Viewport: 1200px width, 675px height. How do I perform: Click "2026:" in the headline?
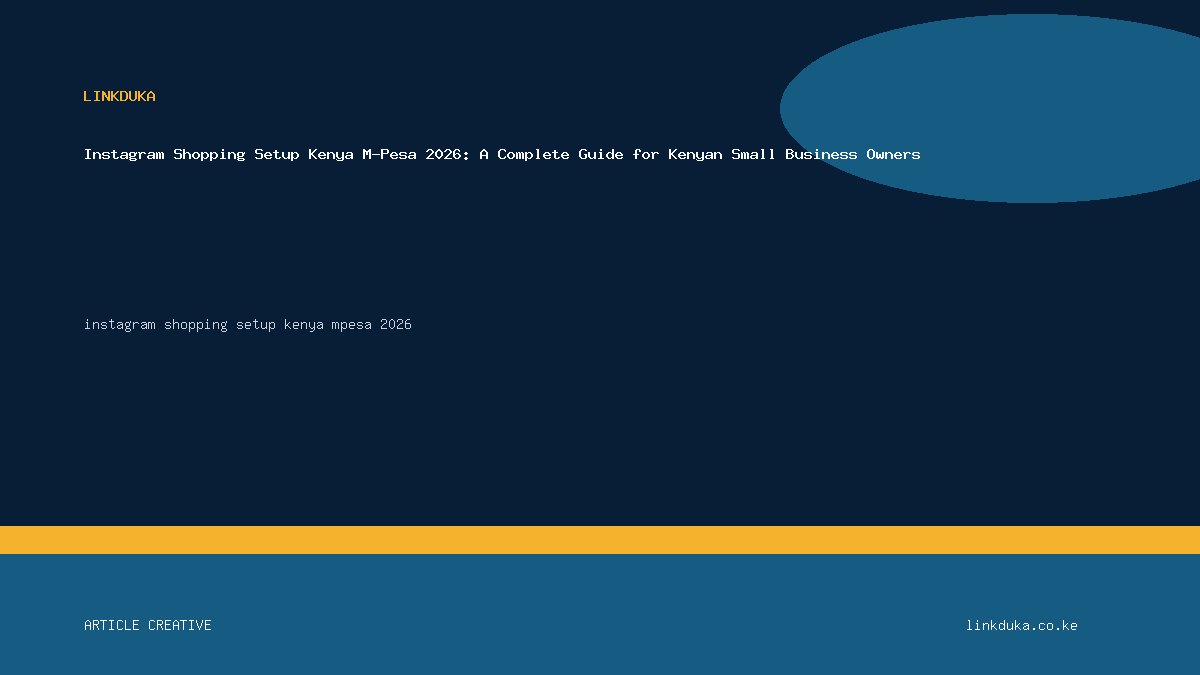click(448, 154)
